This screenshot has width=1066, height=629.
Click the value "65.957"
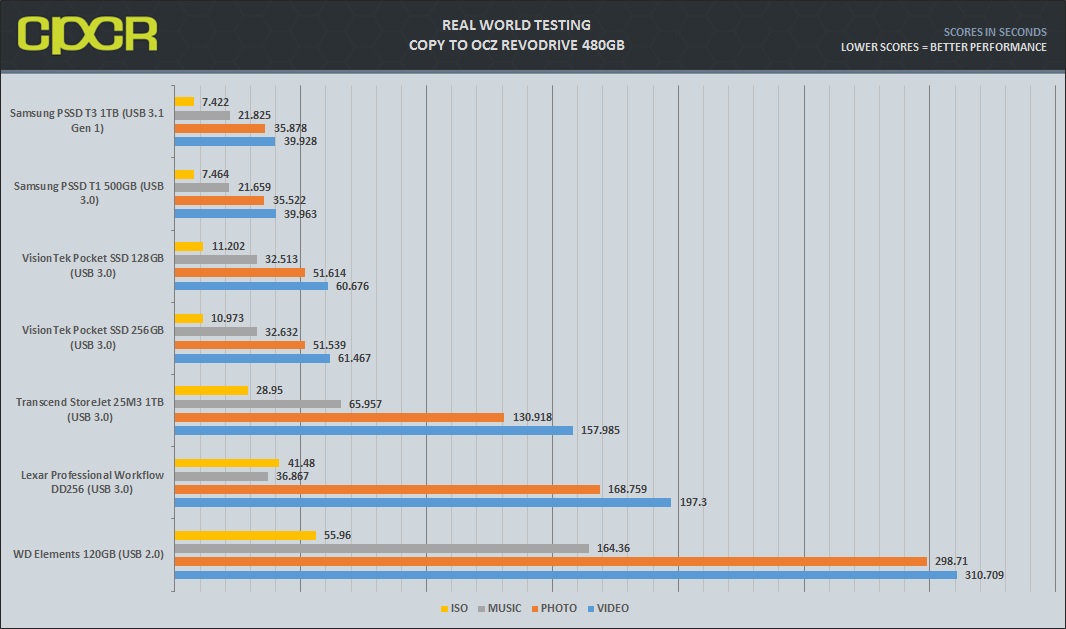point(366,404)
